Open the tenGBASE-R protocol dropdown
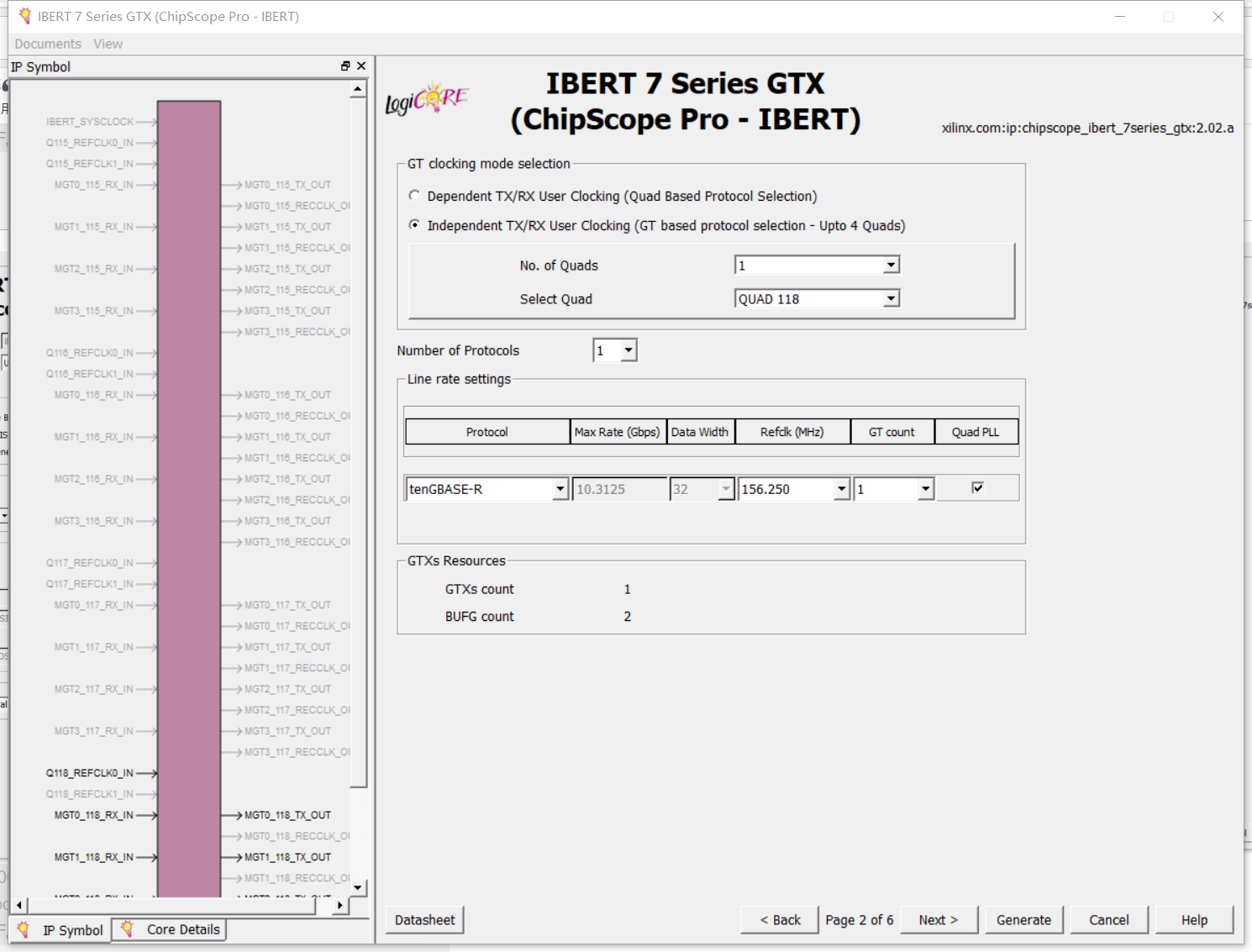The height and width of the screenshot is (952, 1252). coord(560,489)
